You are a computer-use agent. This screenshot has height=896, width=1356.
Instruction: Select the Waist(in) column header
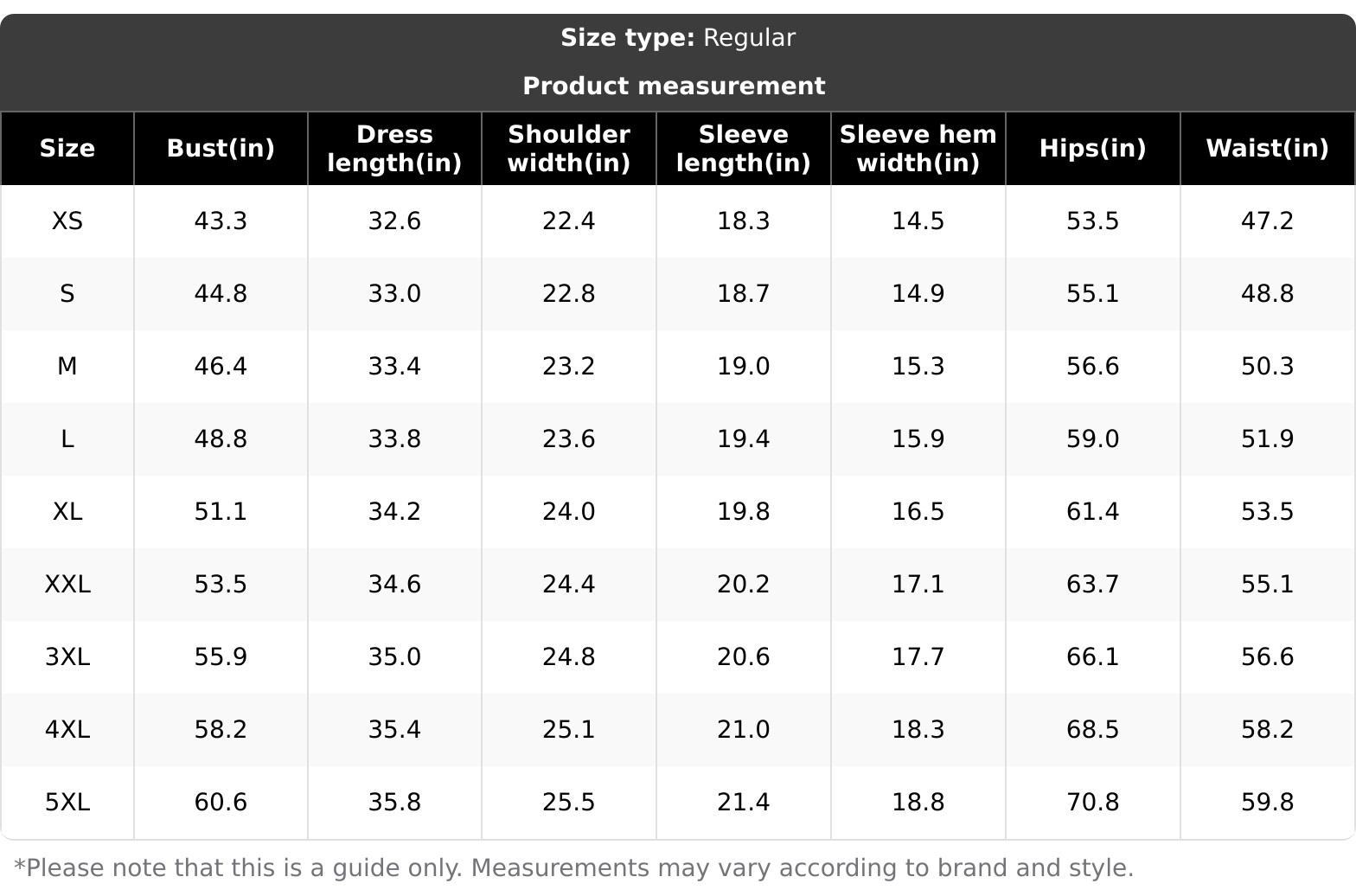pos(1267,149)
